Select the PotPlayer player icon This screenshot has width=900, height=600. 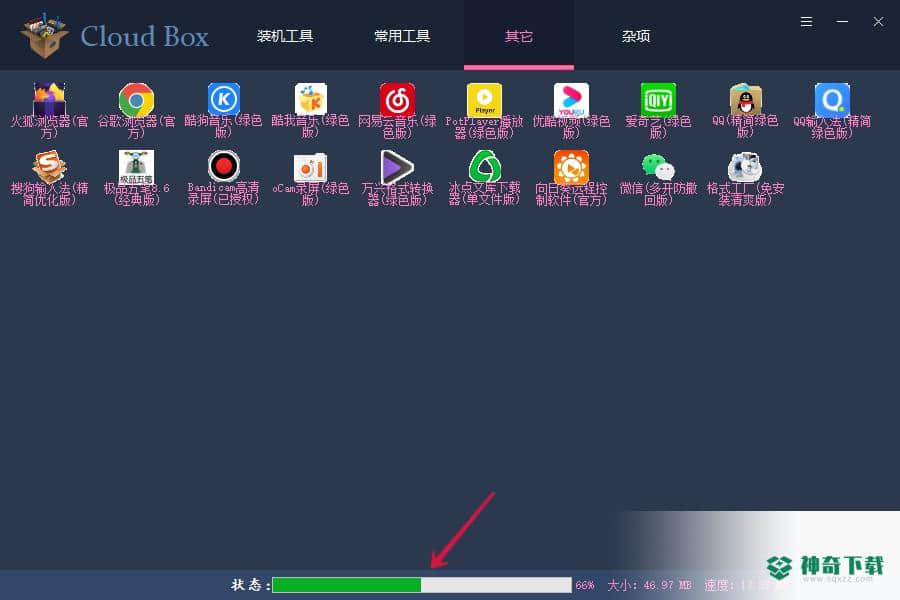(484, 99)
